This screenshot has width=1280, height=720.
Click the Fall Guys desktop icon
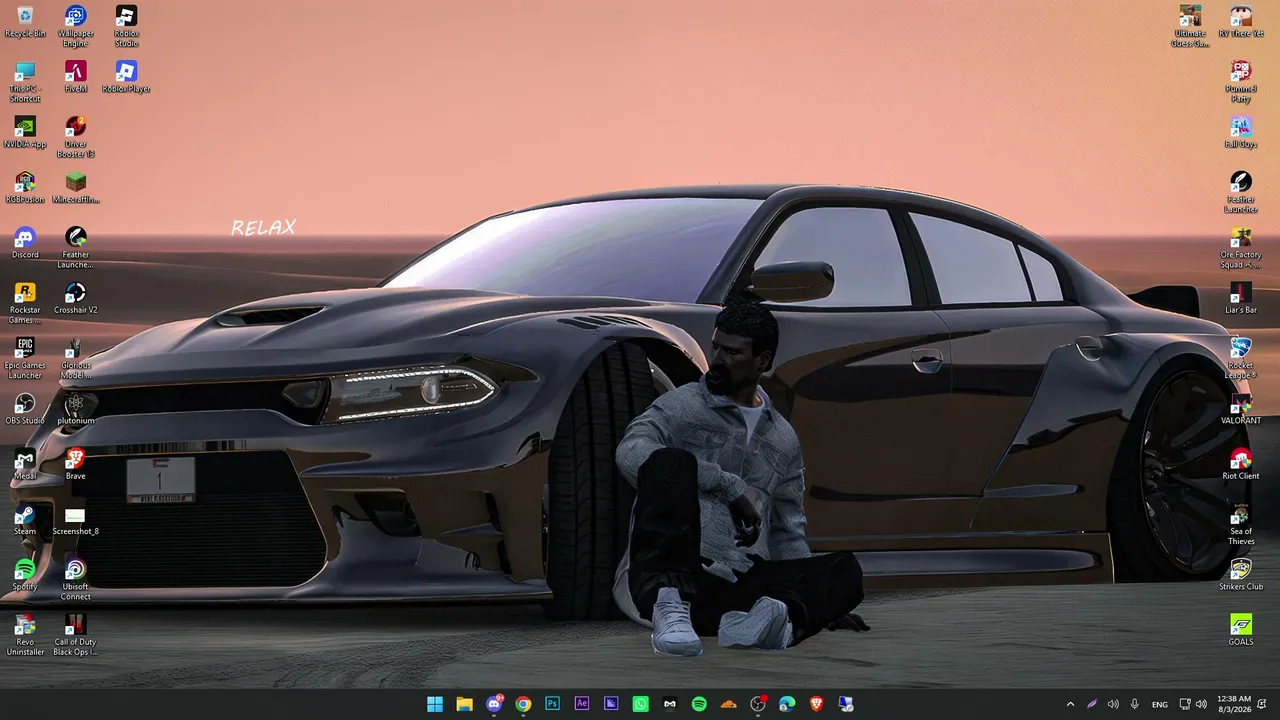point(1241,132)
